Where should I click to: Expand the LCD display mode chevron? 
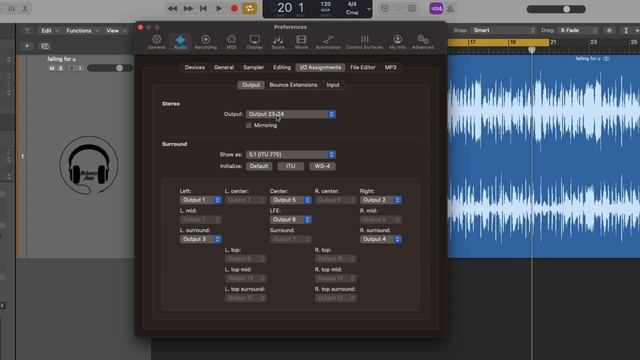point(369,9)
